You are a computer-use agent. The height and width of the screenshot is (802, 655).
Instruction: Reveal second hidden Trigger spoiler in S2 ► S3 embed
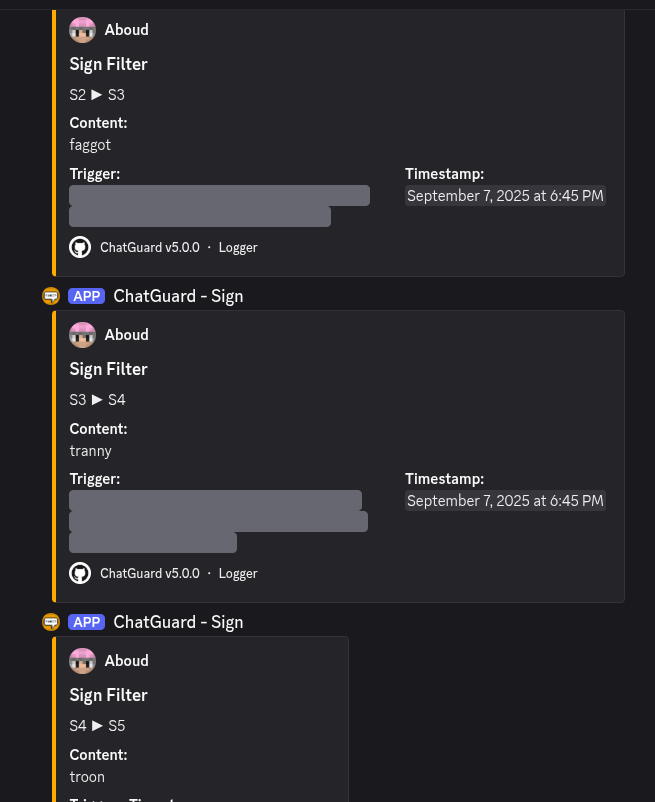click(x=200, y=216)
